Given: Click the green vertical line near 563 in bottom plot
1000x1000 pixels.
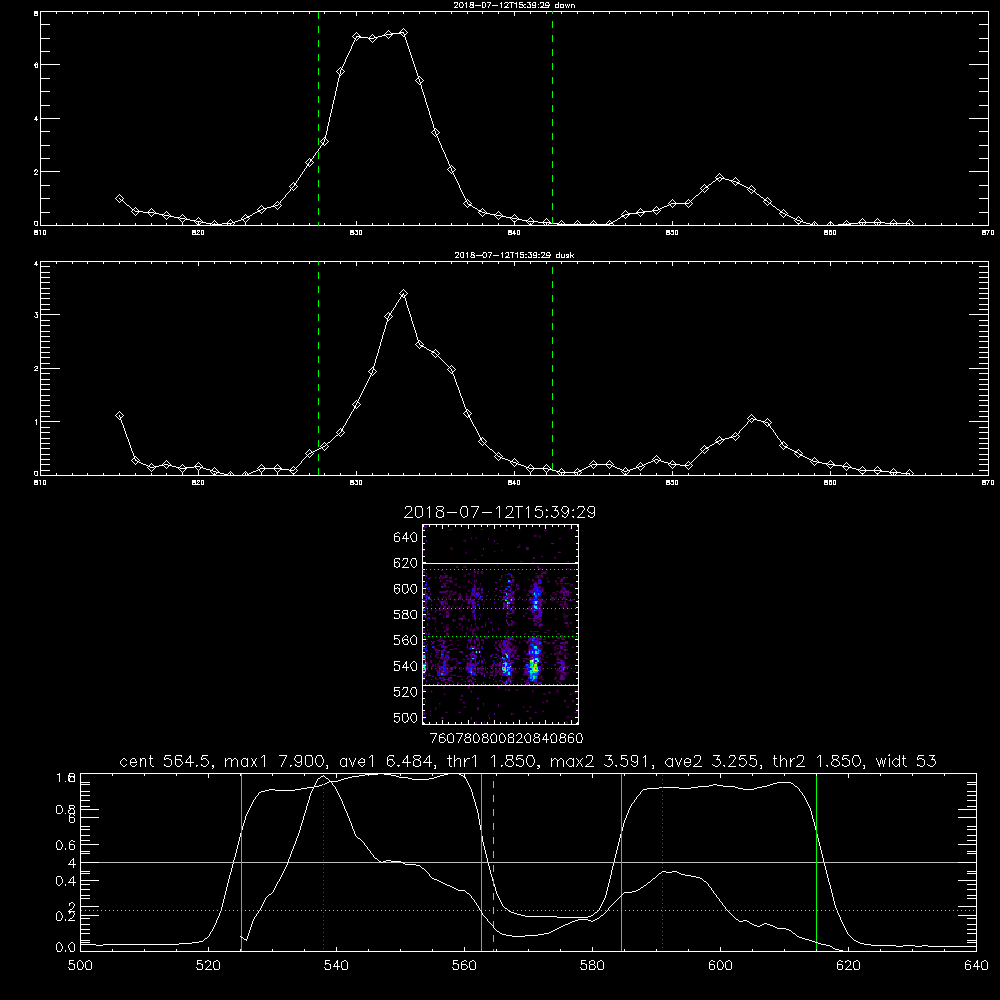Looking at the screenshot, I should pos(482,862).
